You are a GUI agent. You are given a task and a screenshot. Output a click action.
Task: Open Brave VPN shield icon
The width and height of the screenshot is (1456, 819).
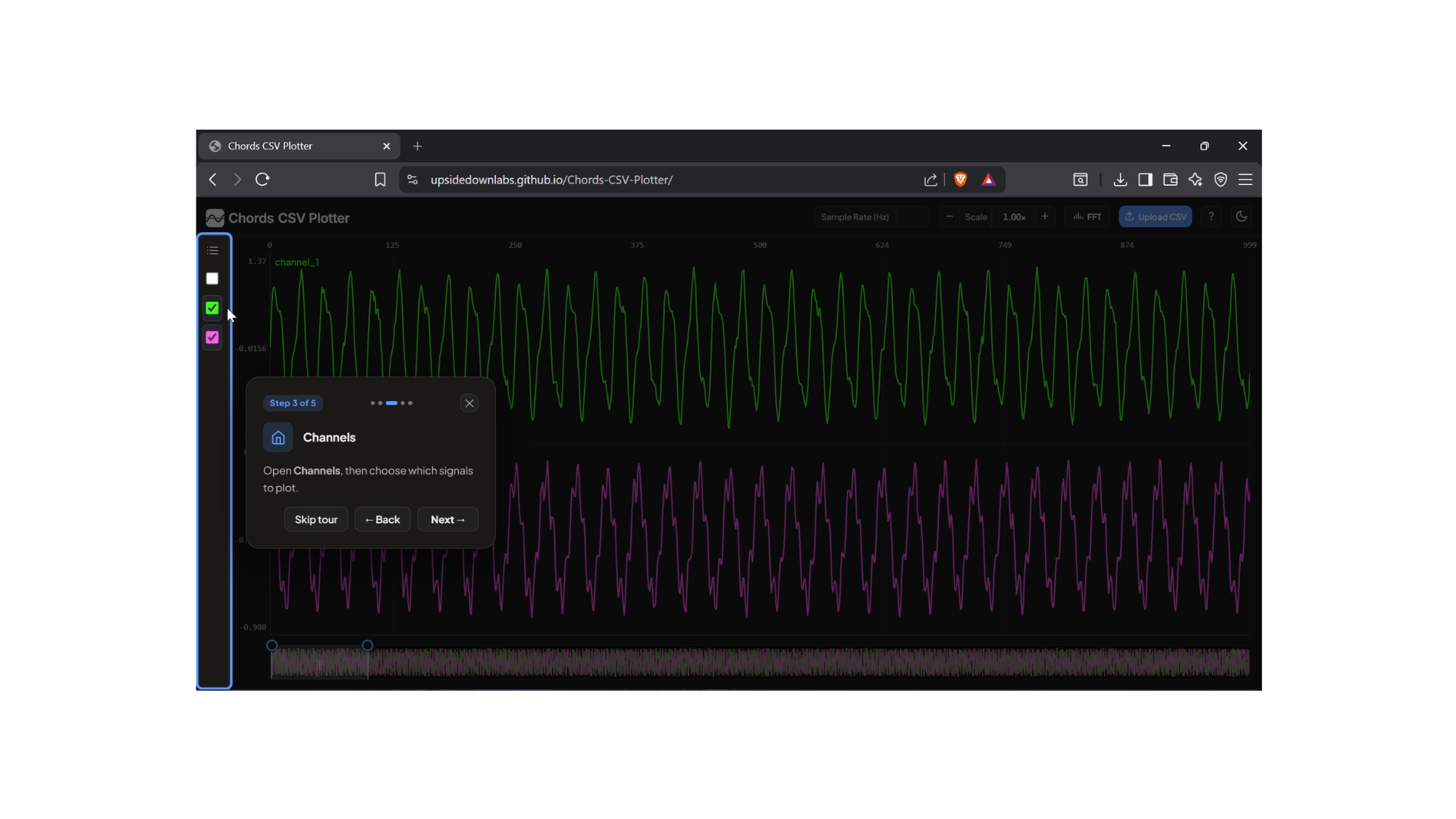coord(1221,180)
